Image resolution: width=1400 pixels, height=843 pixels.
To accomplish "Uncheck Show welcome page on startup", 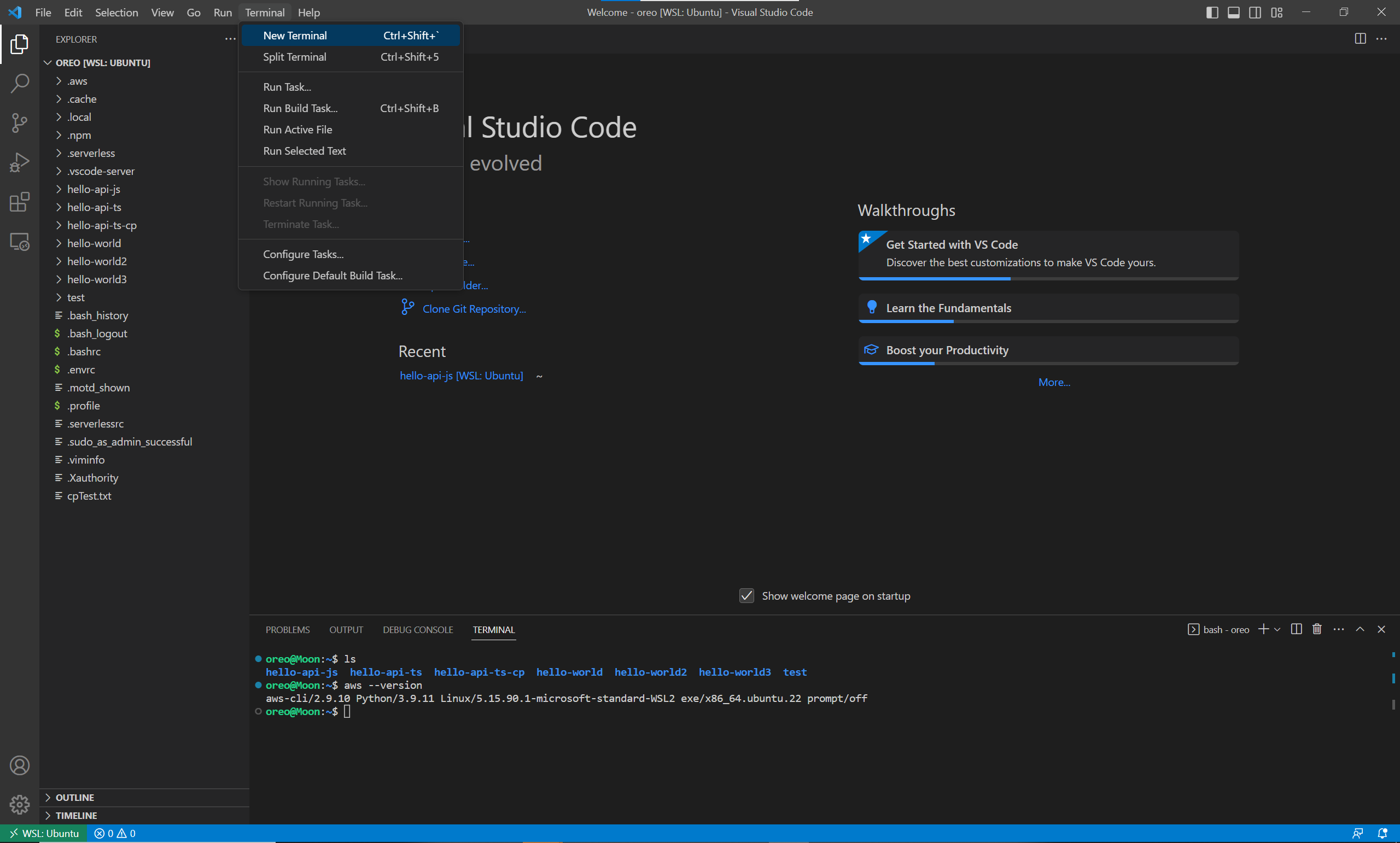I will [746, 596].
